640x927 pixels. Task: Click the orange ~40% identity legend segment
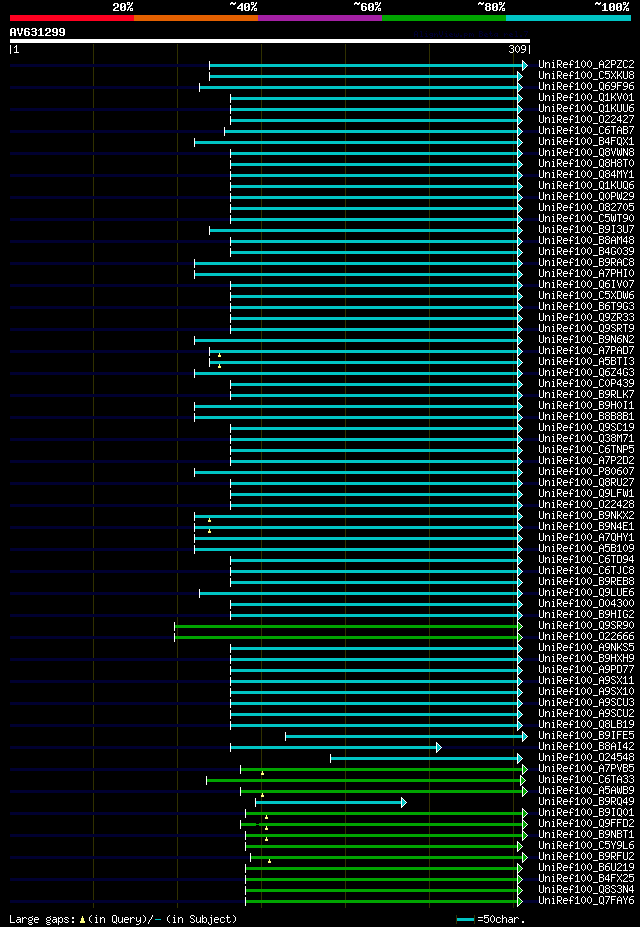point(196,18)
